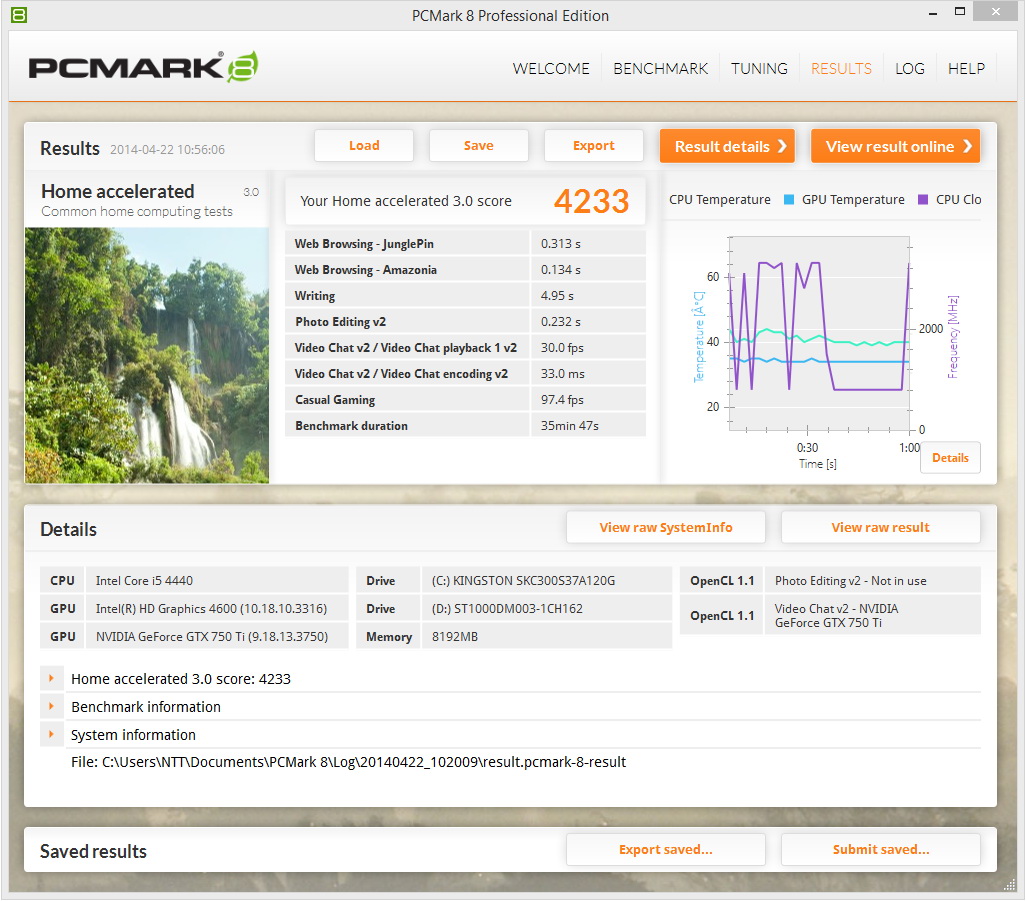Expand the Home accelerated 3.0 score section

click(52, 679)
